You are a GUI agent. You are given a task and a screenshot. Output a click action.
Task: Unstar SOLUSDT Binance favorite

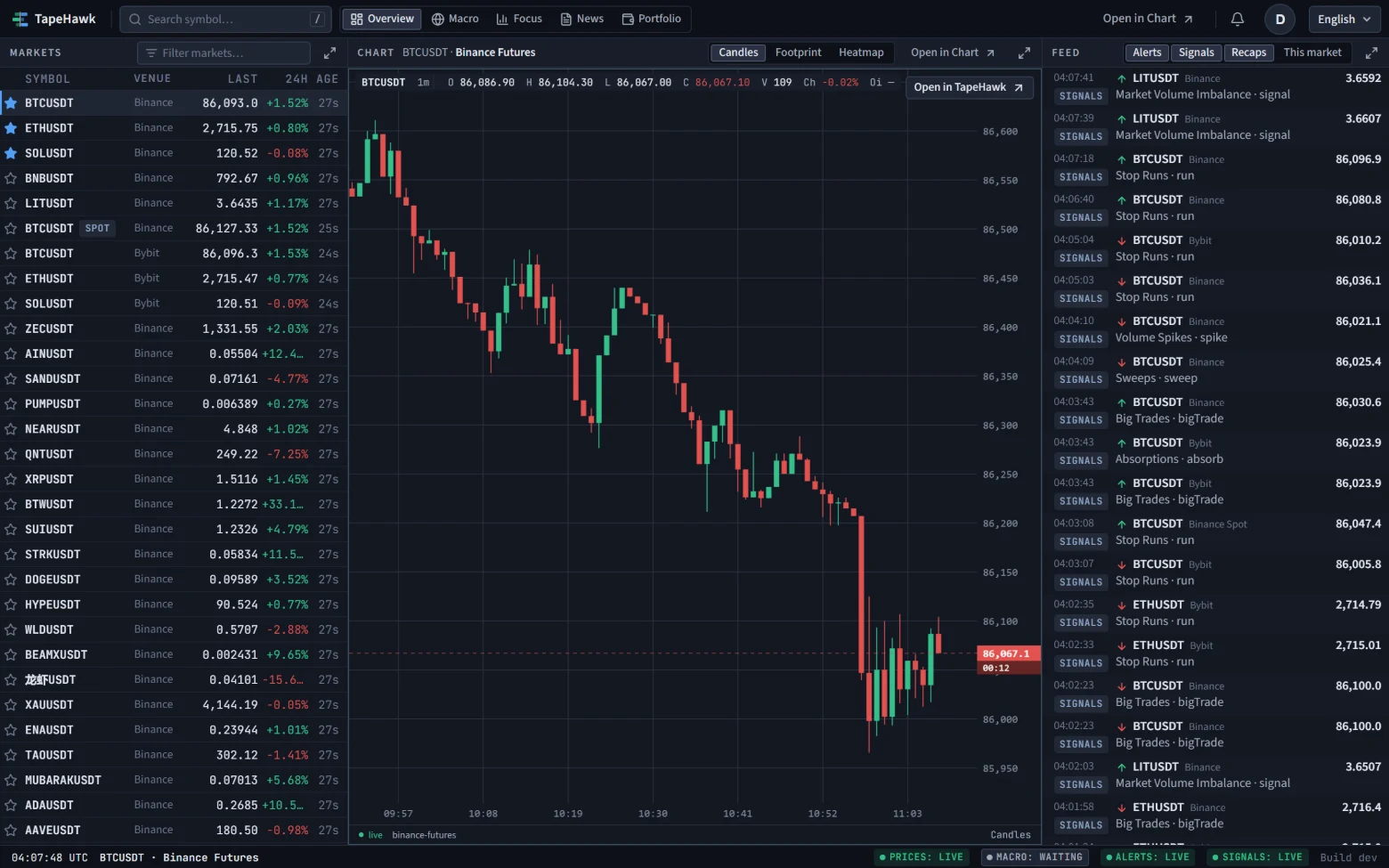11,153
